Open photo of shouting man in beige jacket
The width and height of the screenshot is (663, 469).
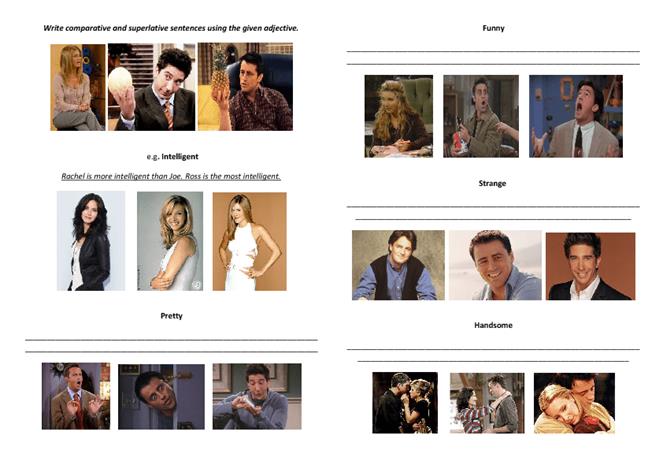click(576, 116)
